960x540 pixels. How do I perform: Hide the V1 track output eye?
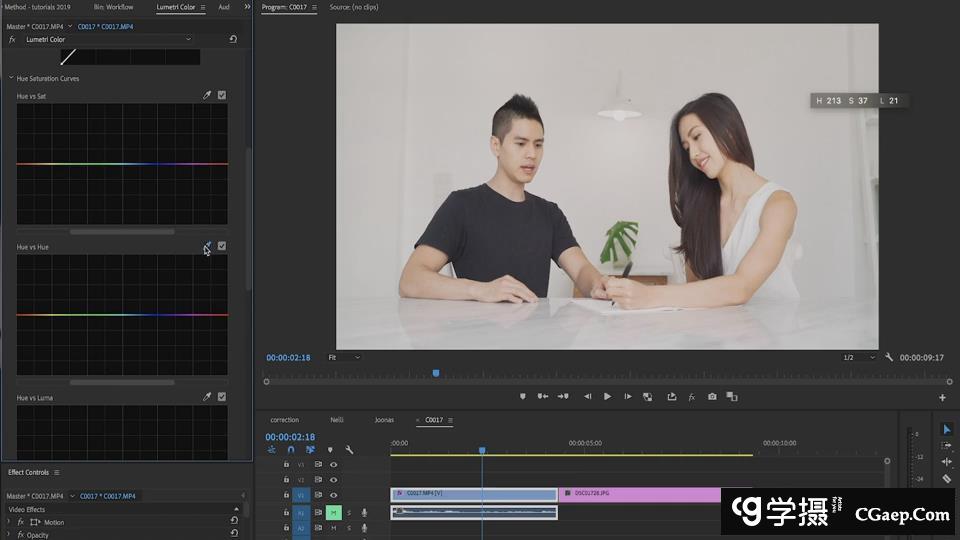coord(333,495)
